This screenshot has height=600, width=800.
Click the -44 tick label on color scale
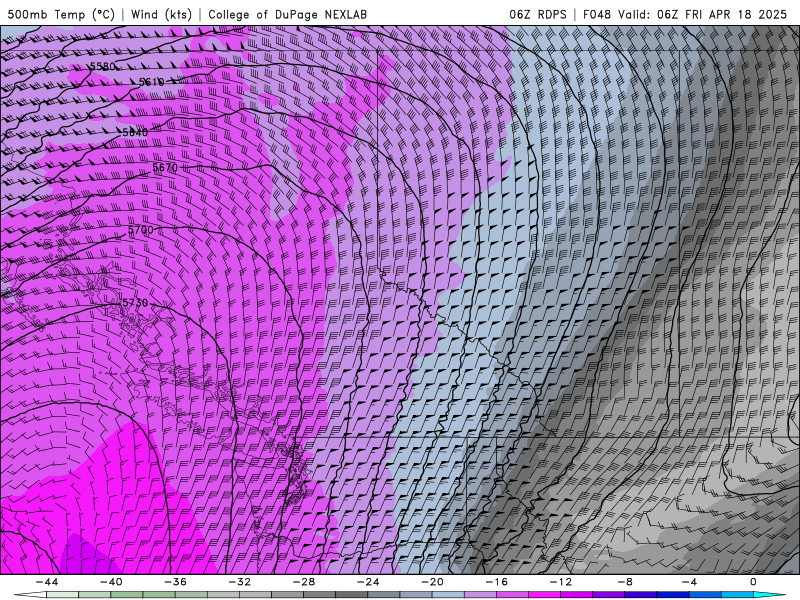pyautogui.click(x=47, y=582)
